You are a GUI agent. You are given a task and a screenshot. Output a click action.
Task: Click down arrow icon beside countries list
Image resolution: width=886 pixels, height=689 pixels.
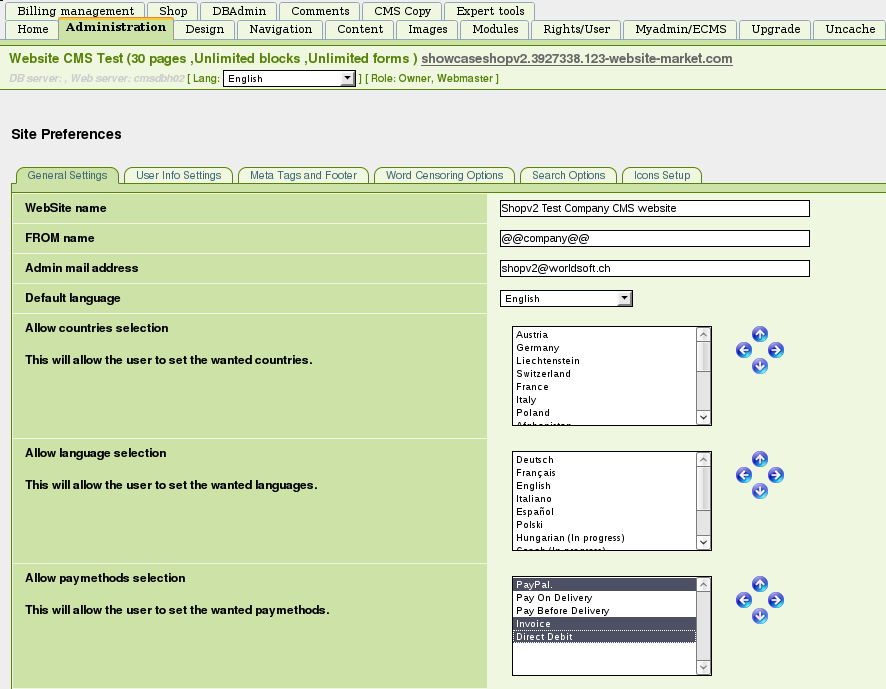(760, 366)
